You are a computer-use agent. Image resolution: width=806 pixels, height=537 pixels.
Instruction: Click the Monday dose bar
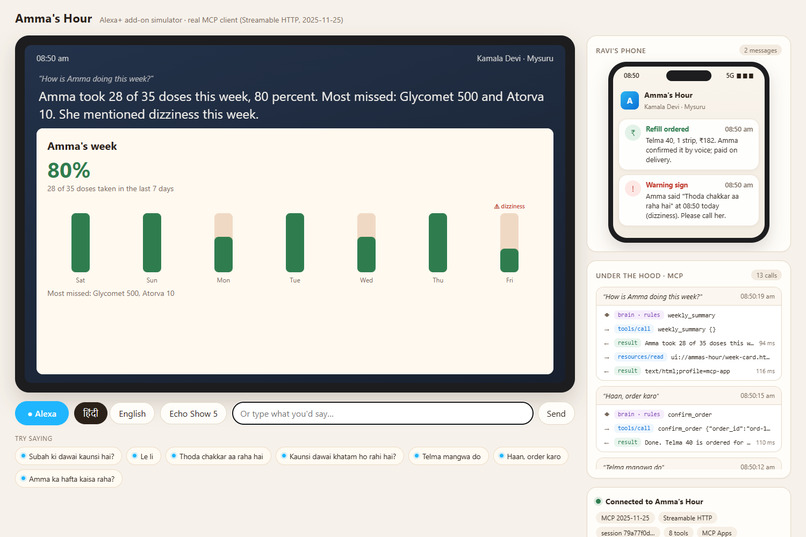point(223,243)
